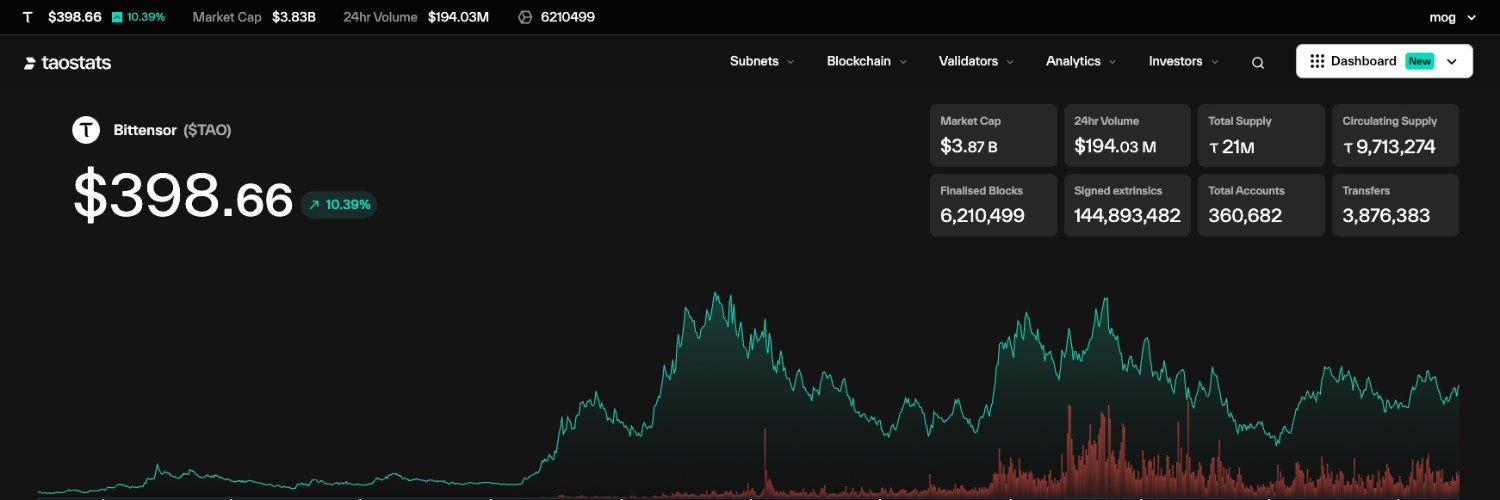The height and width of the screenshot is (500, 1500).
Task: Click the large $398.66 price
Action: click(x=183, y=196)
